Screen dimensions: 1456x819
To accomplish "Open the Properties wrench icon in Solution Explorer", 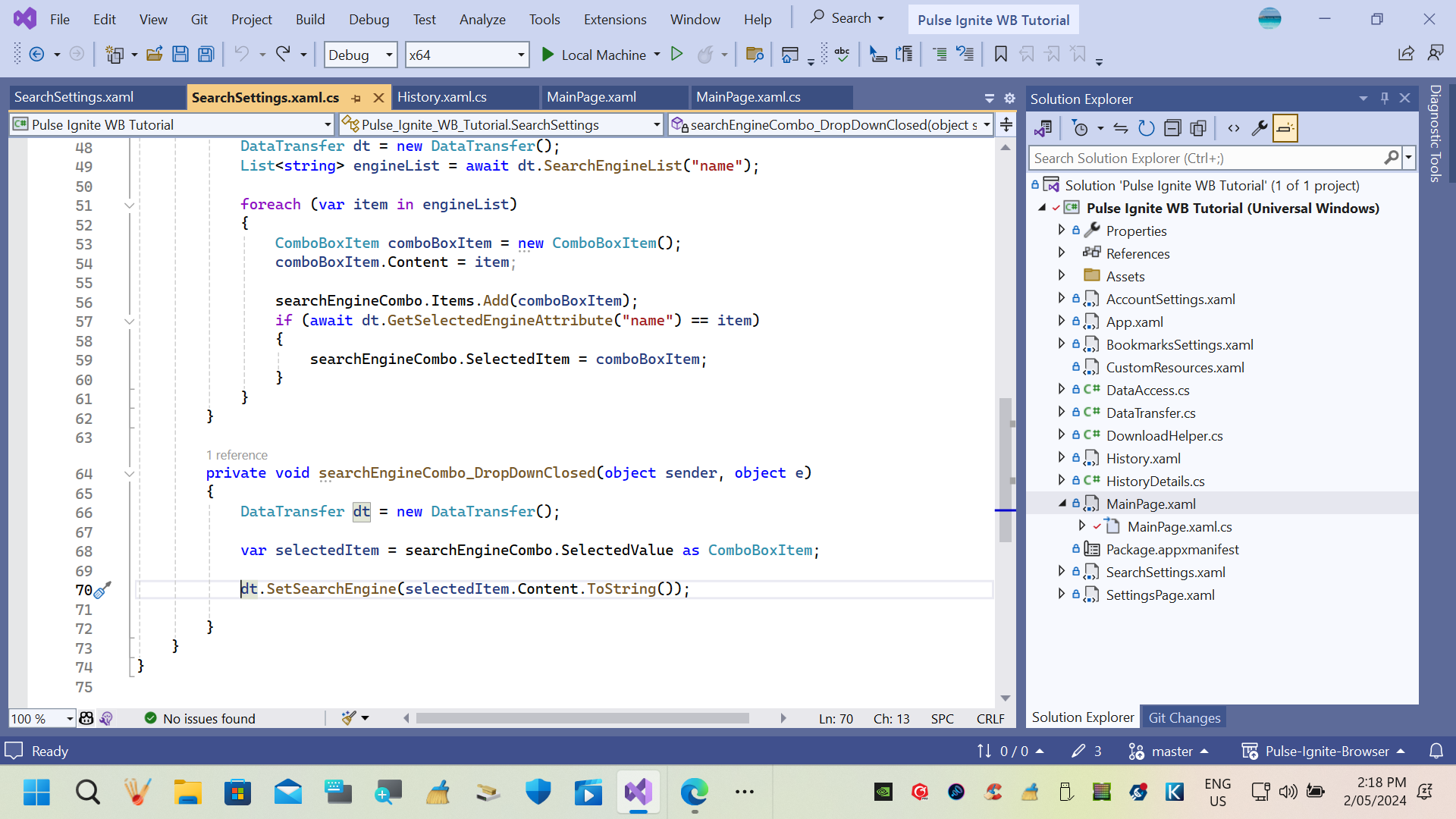I will [1260, 128].
